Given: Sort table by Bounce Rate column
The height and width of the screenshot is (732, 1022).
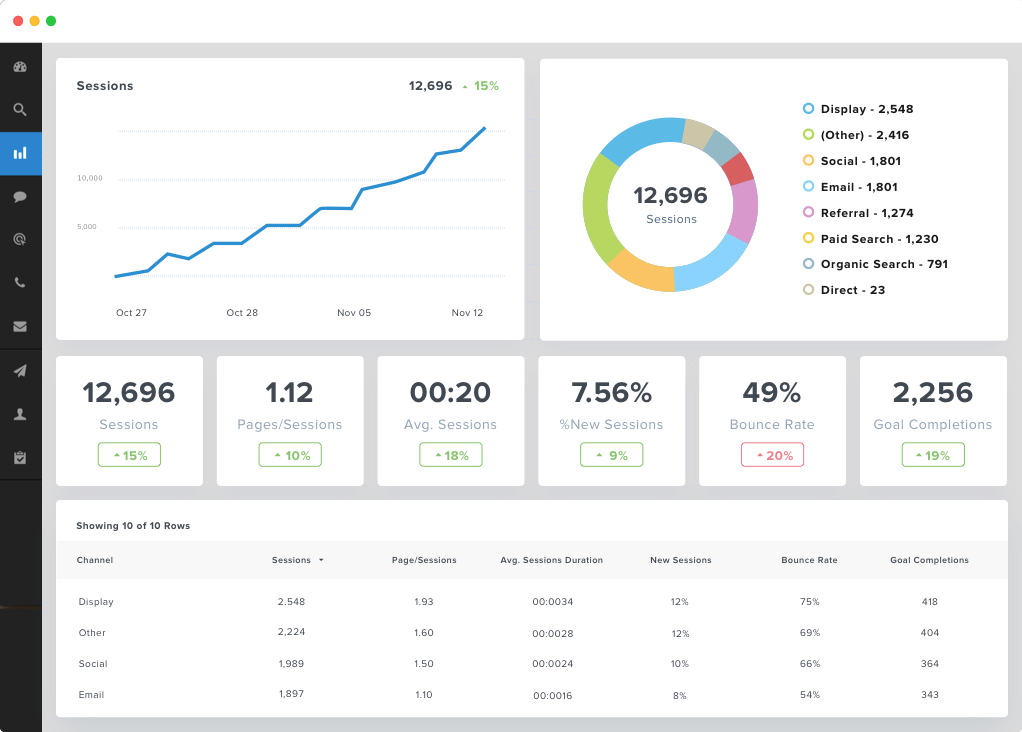Looking at the screenshot, I should click(x=809, y=560).
